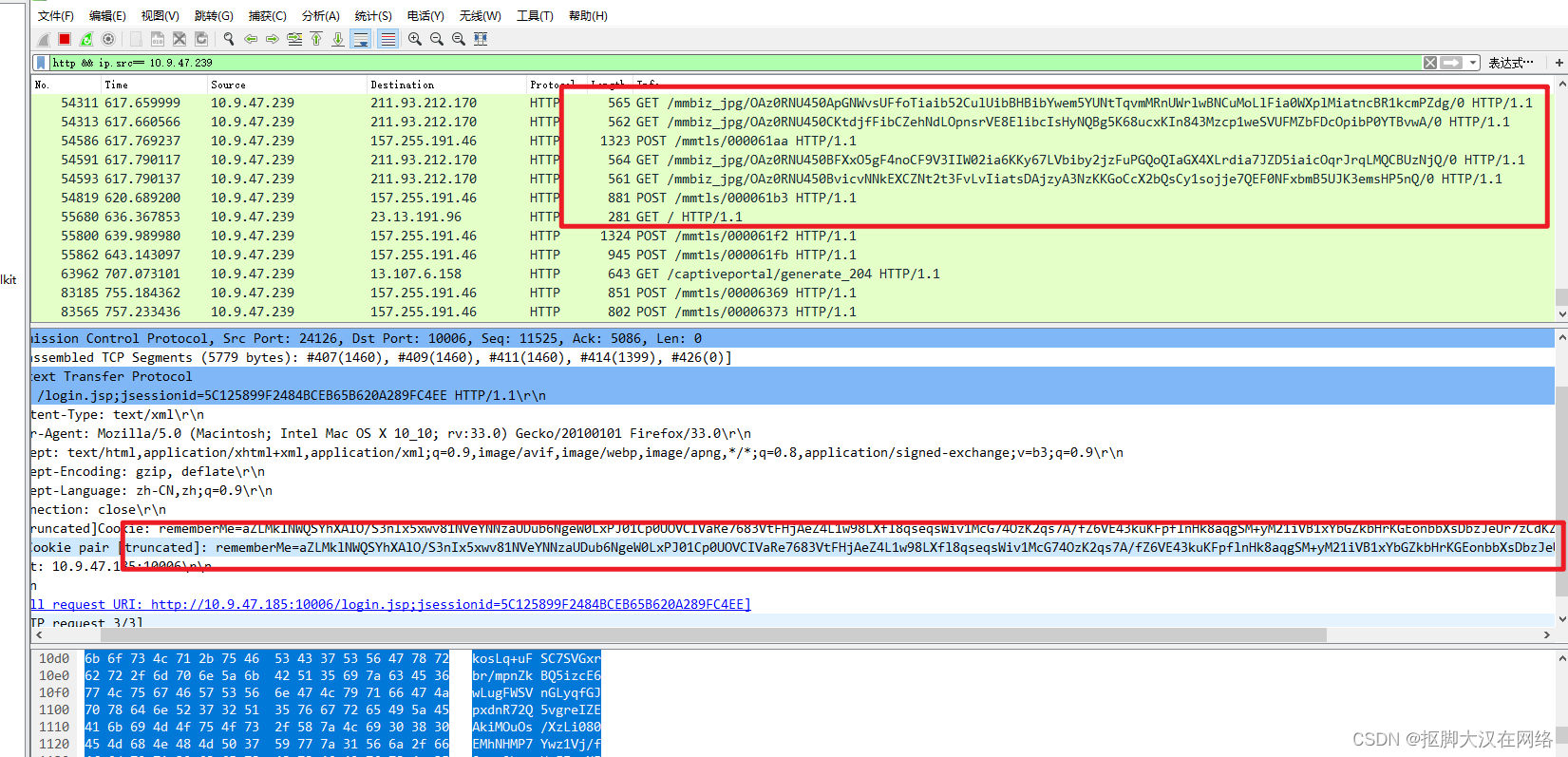The image size is (1568, 757).
Task: Open the 分析(A) menu
Action: click(x=320, y=16)
